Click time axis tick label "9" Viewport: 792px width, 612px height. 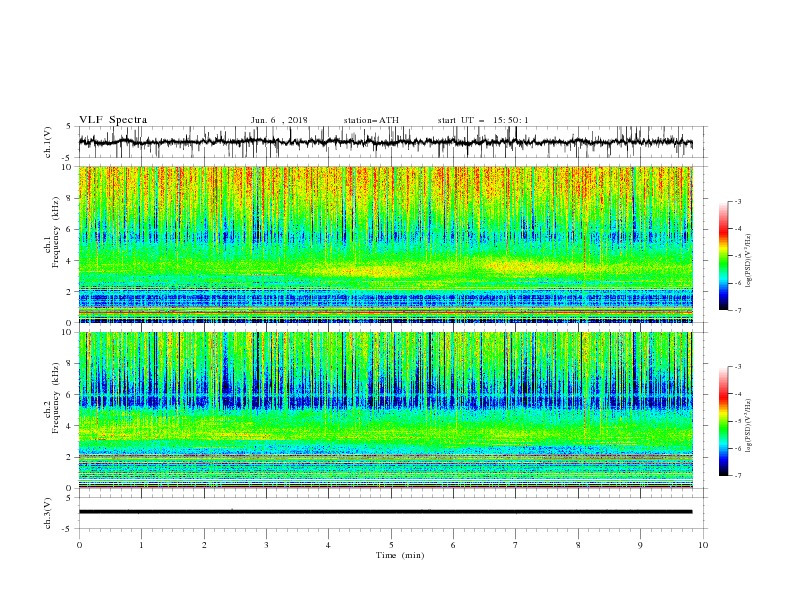[x=640, y=545]
